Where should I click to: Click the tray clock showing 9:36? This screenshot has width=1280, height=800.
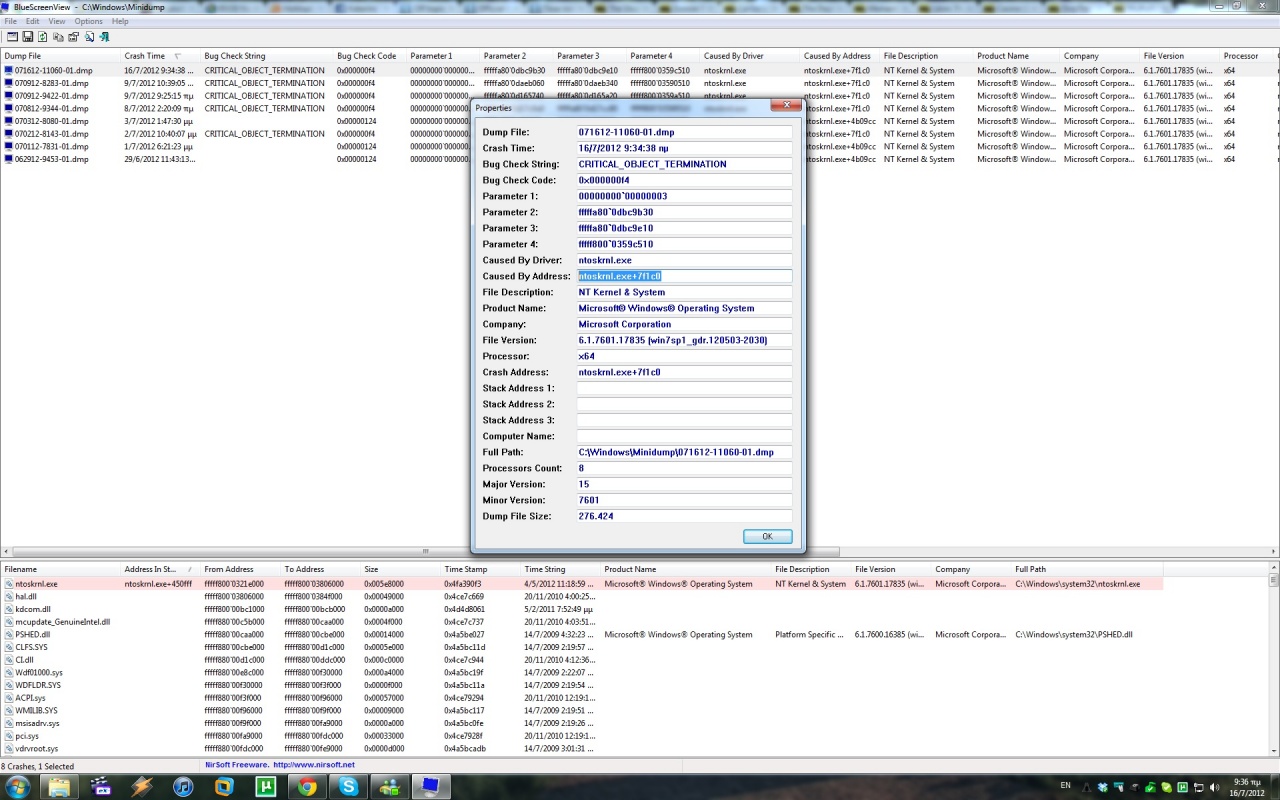pyautogui.click(x=1247, y=787)
